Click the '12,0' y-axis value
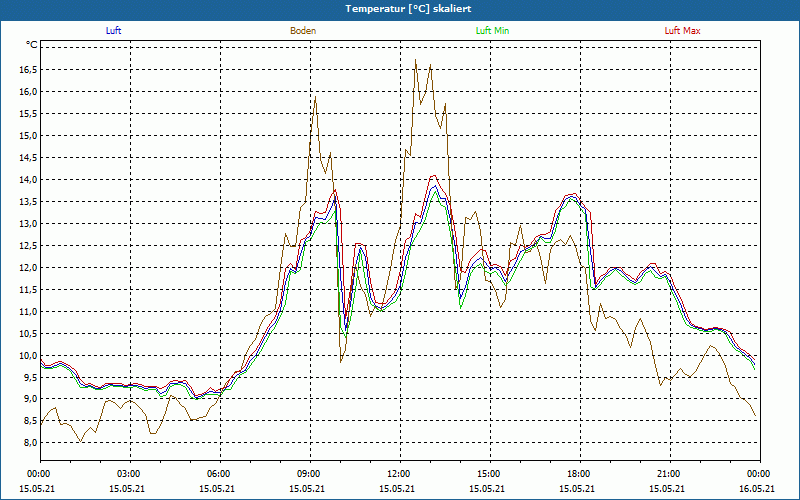 coord(28,267)
